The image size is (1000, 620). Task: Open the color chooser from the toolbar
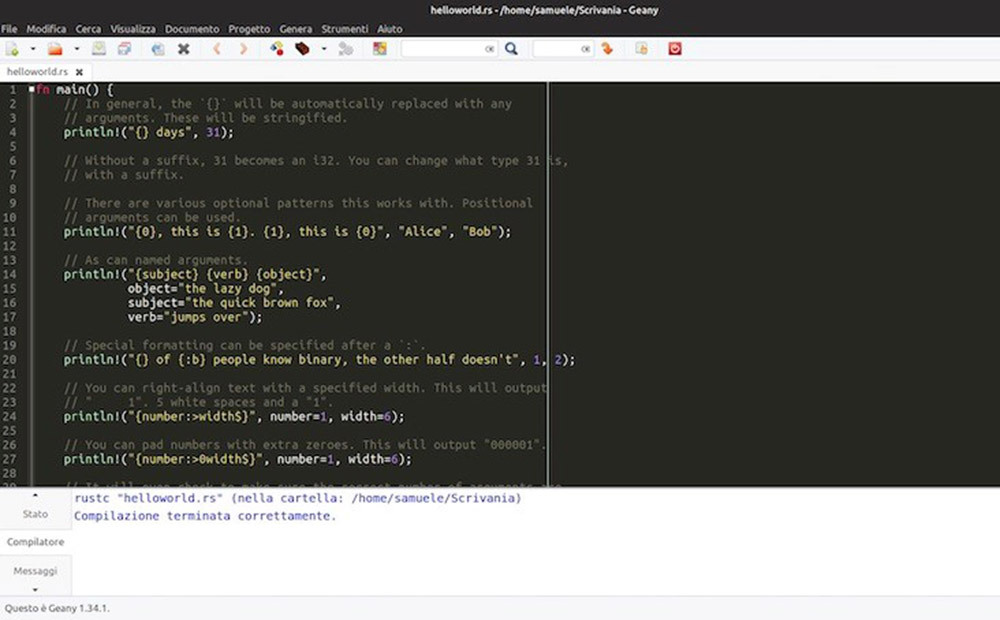coord(379,48)
